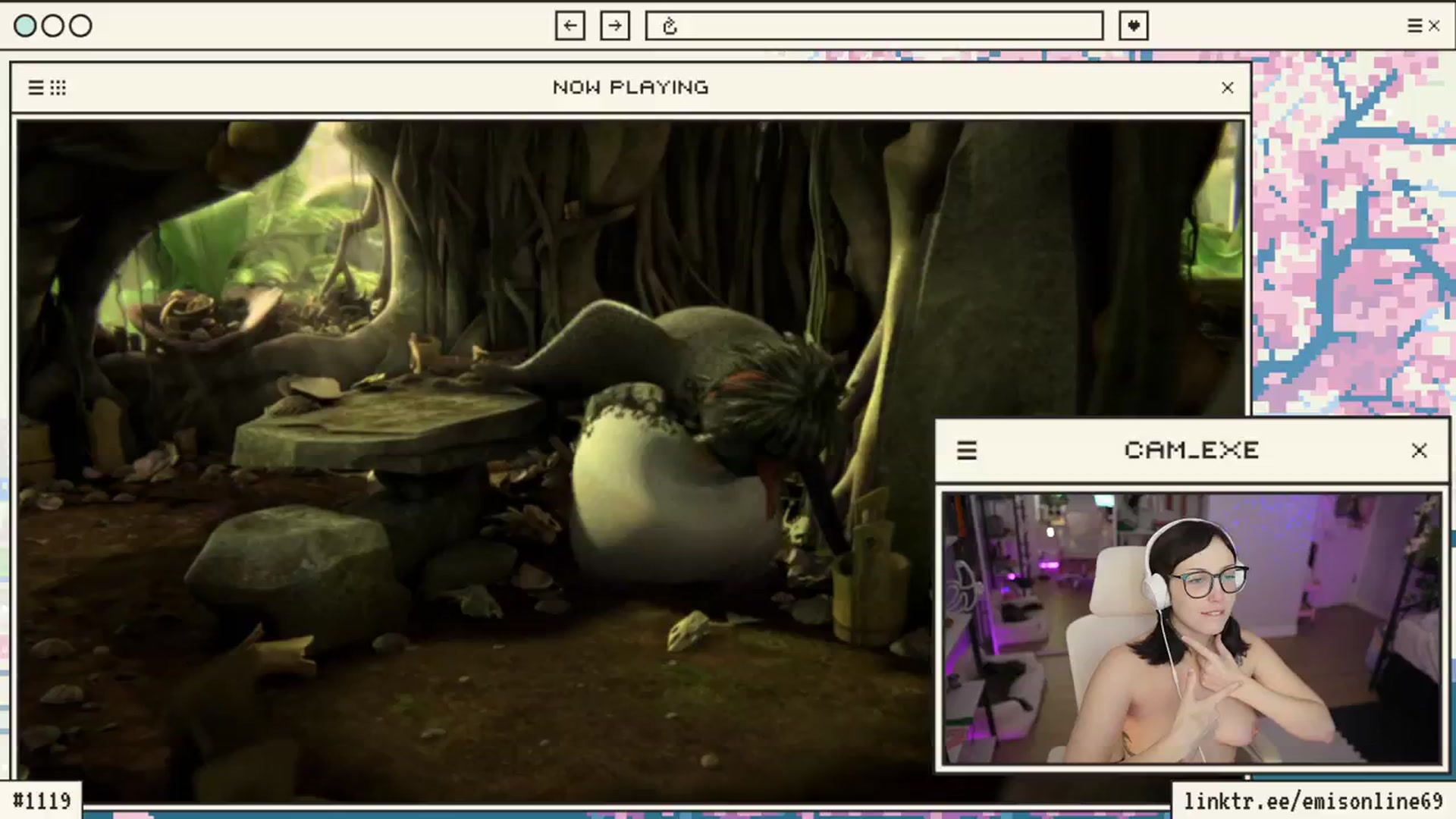Viewport: 1456px width, 819px height.
Task: Click the linktr.ee/emisonline69 link text
Action: pyautogui.click(x=1313, y=802)
